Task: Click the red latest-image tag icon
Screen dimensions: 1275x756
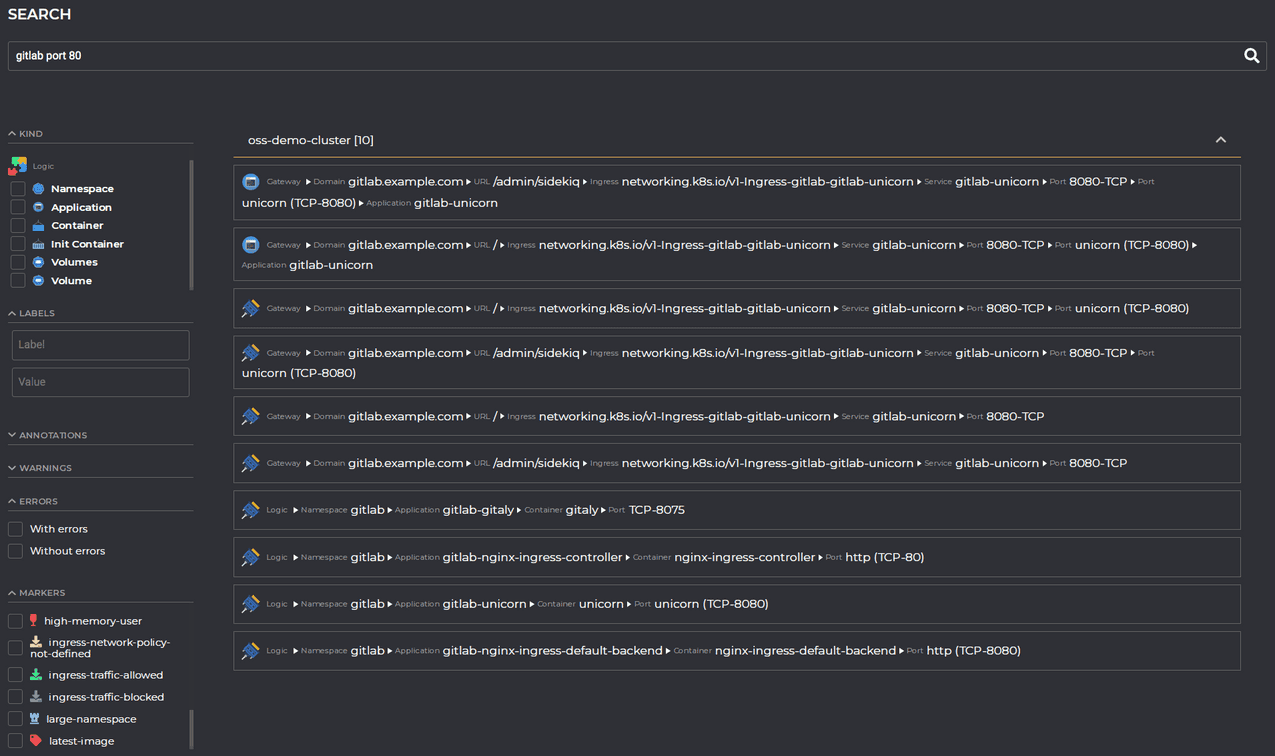Action: (x=36, y=741)
